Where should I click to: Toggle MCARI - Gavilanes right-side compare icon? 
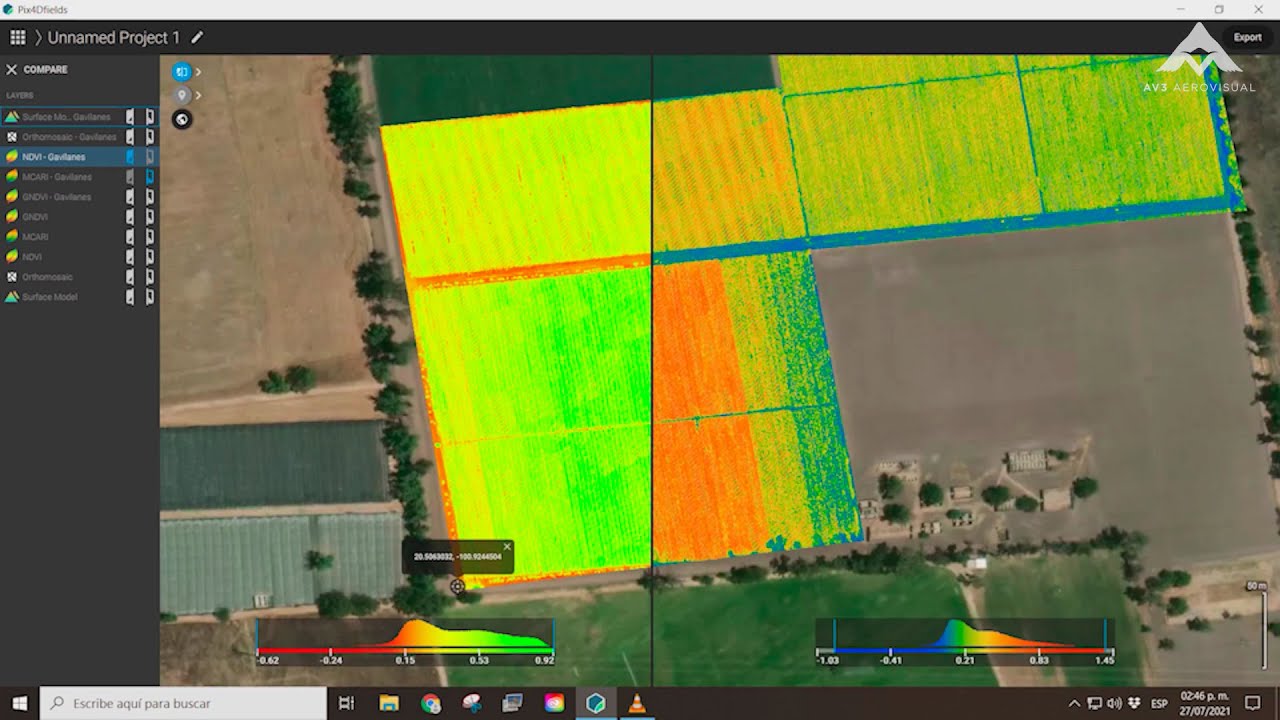pos(150,177)
